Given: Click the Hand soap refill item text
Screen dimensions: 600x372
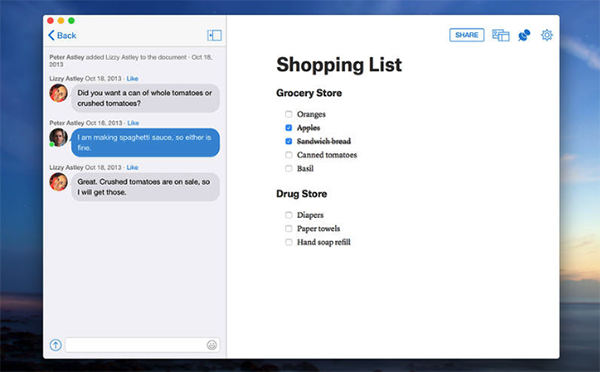Looking at the screenshot, I should pos(324,242).
